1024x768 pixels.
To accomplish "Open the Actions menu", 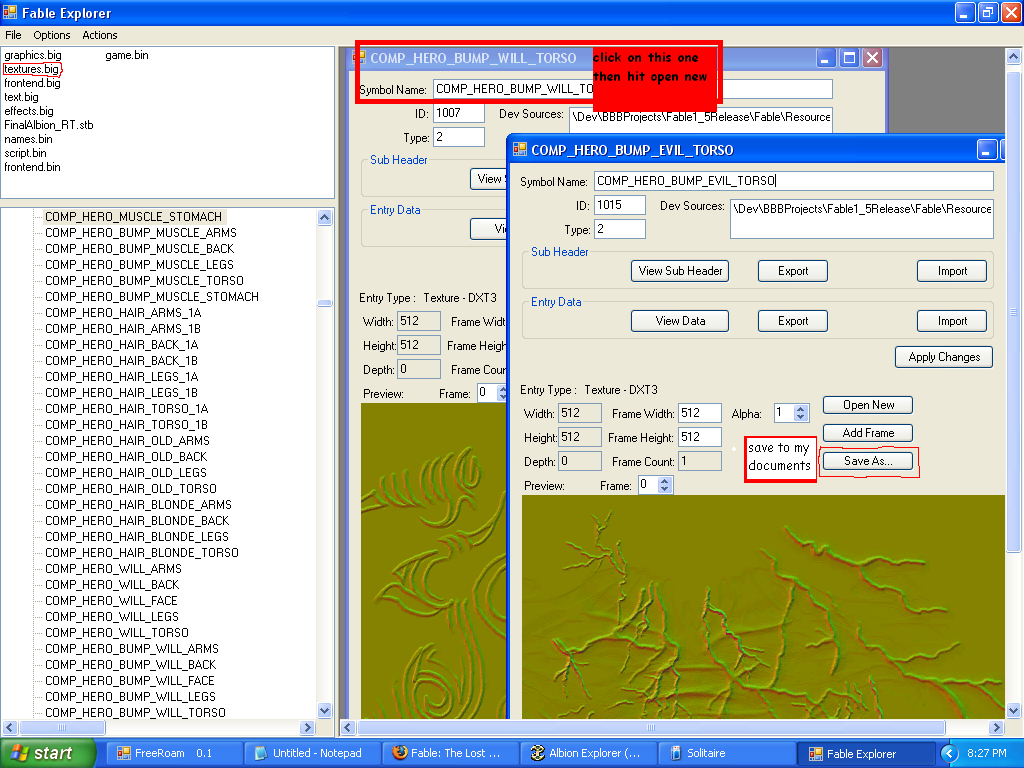I will [100, 35].
